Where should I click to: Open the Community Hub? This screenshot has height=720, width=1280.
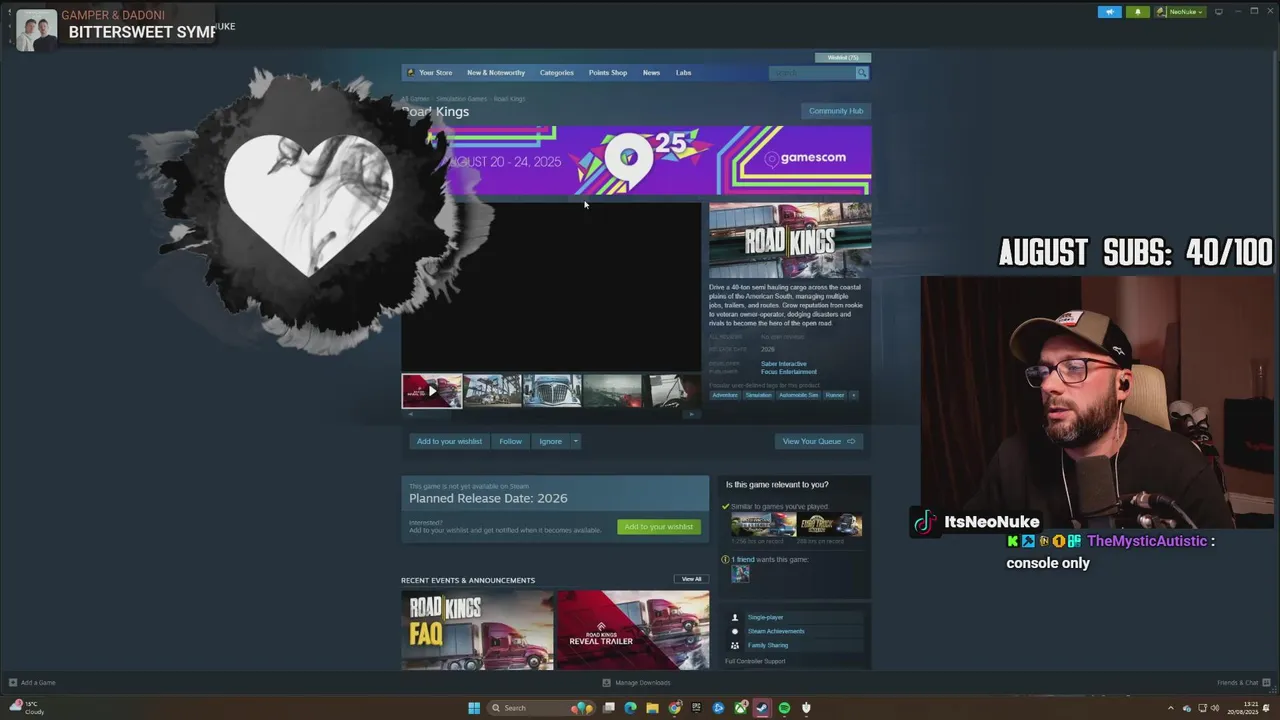(836, 111)
